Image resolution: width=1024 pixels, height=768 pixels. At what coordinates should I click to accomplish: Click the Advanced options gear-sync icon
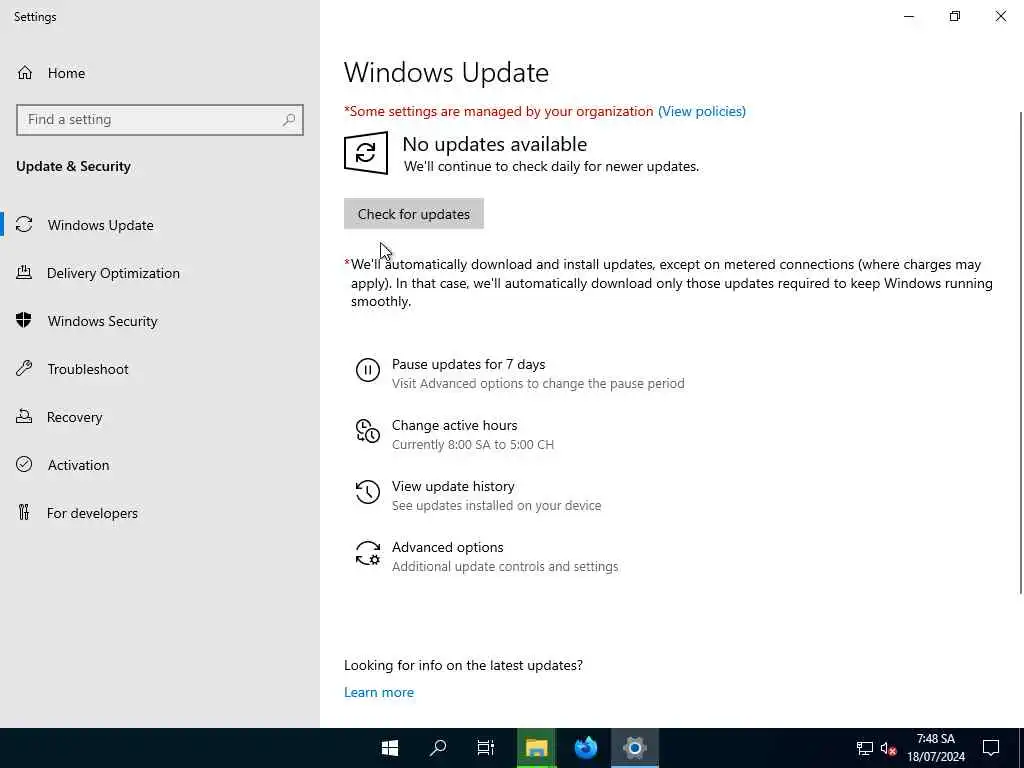(368, 553)
